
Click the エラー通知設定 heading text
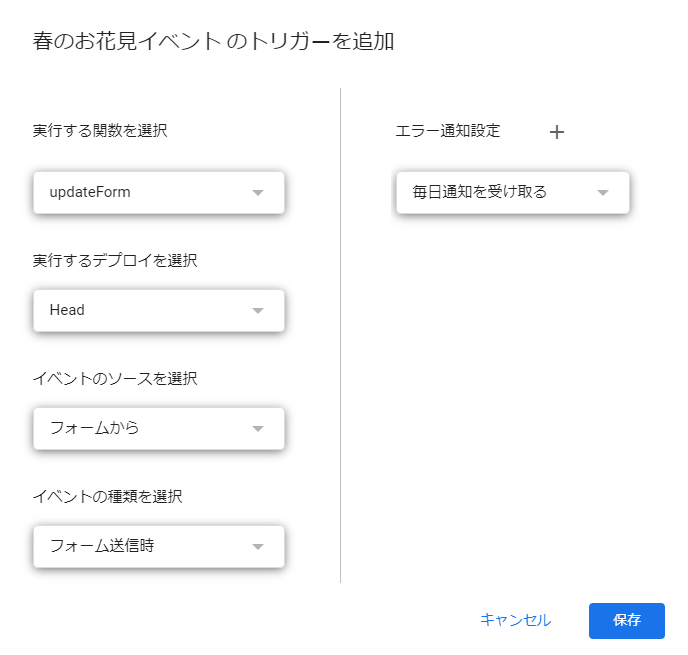pyautogui.click(x=448, y=131)
